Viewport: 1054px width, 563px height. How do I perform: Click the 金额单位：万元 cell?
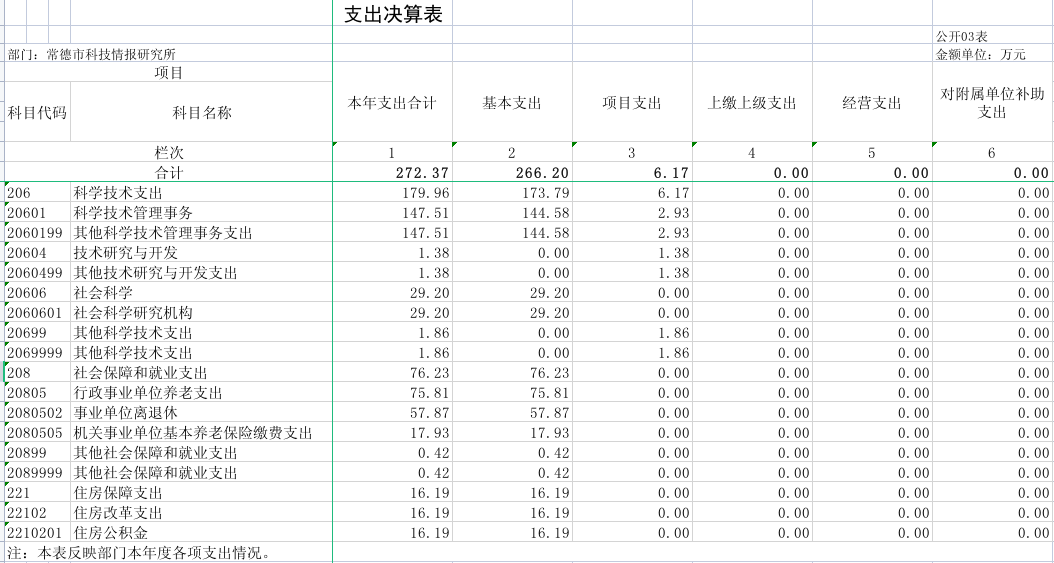pos(980,54)
